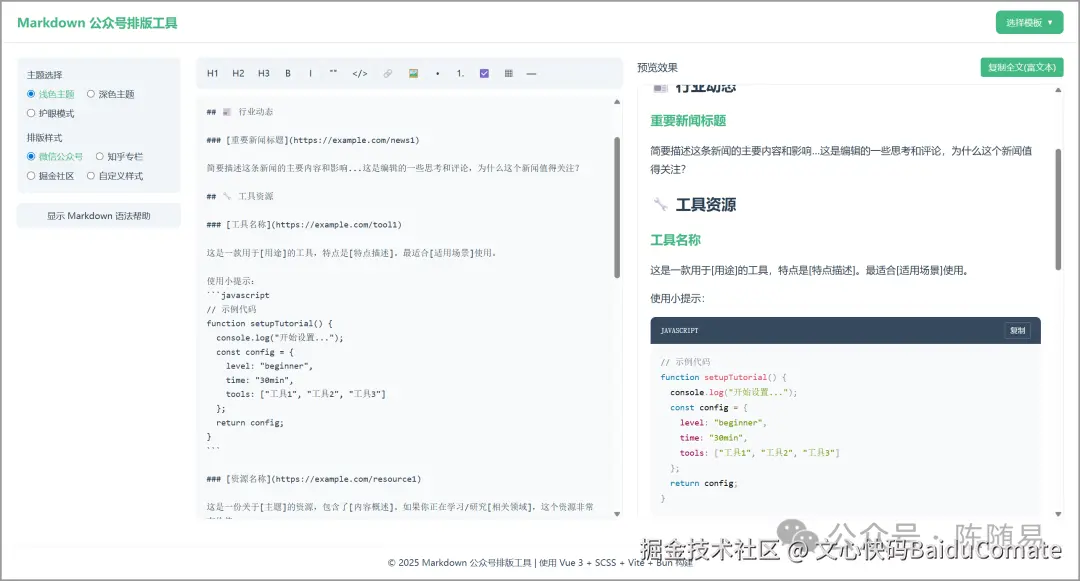Open the 选择模板 template dropdown
The width and height of the screenshot is (1080, 581).
click(x=1029, y=23)
